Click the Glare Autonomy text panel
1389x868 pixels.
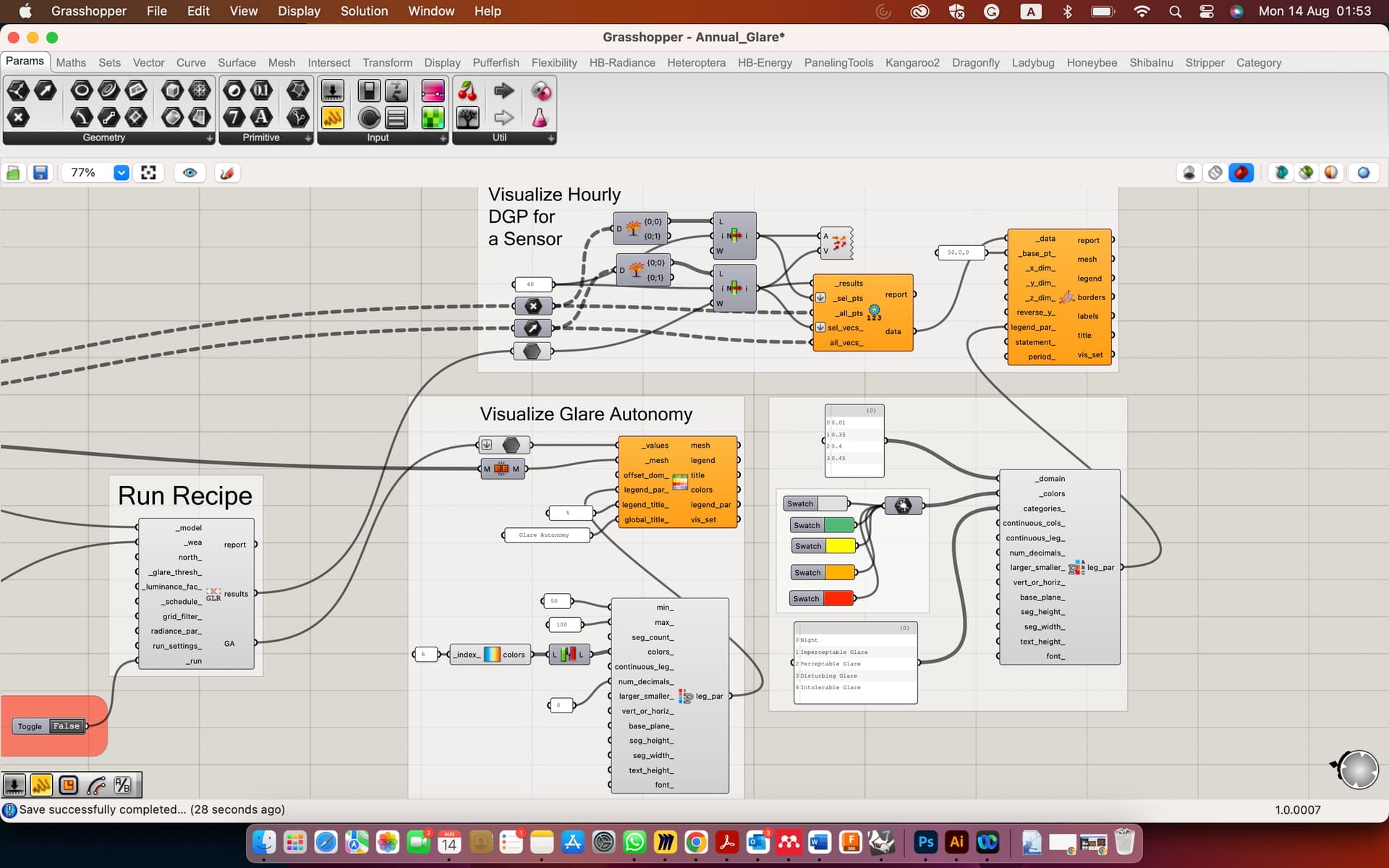tap(545, 535)
